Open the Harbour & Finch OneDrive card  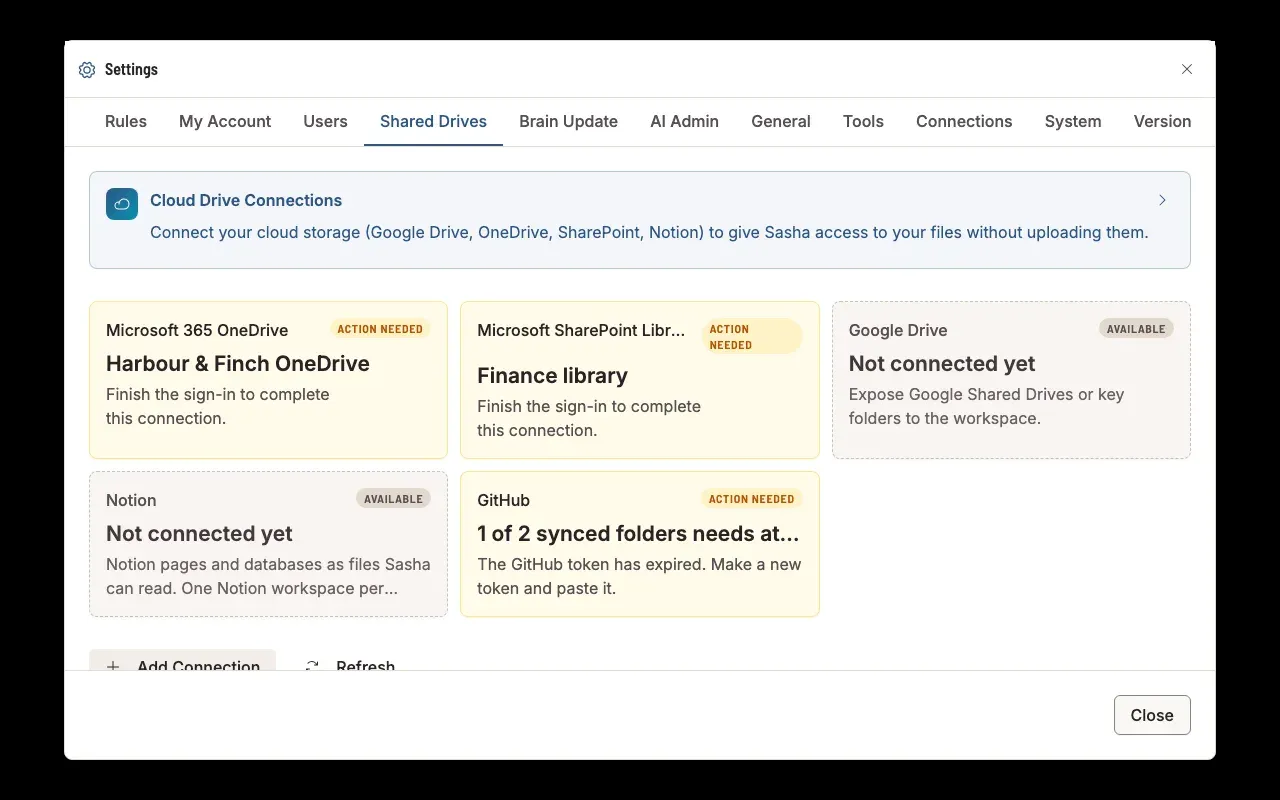(x=268, y=380)
